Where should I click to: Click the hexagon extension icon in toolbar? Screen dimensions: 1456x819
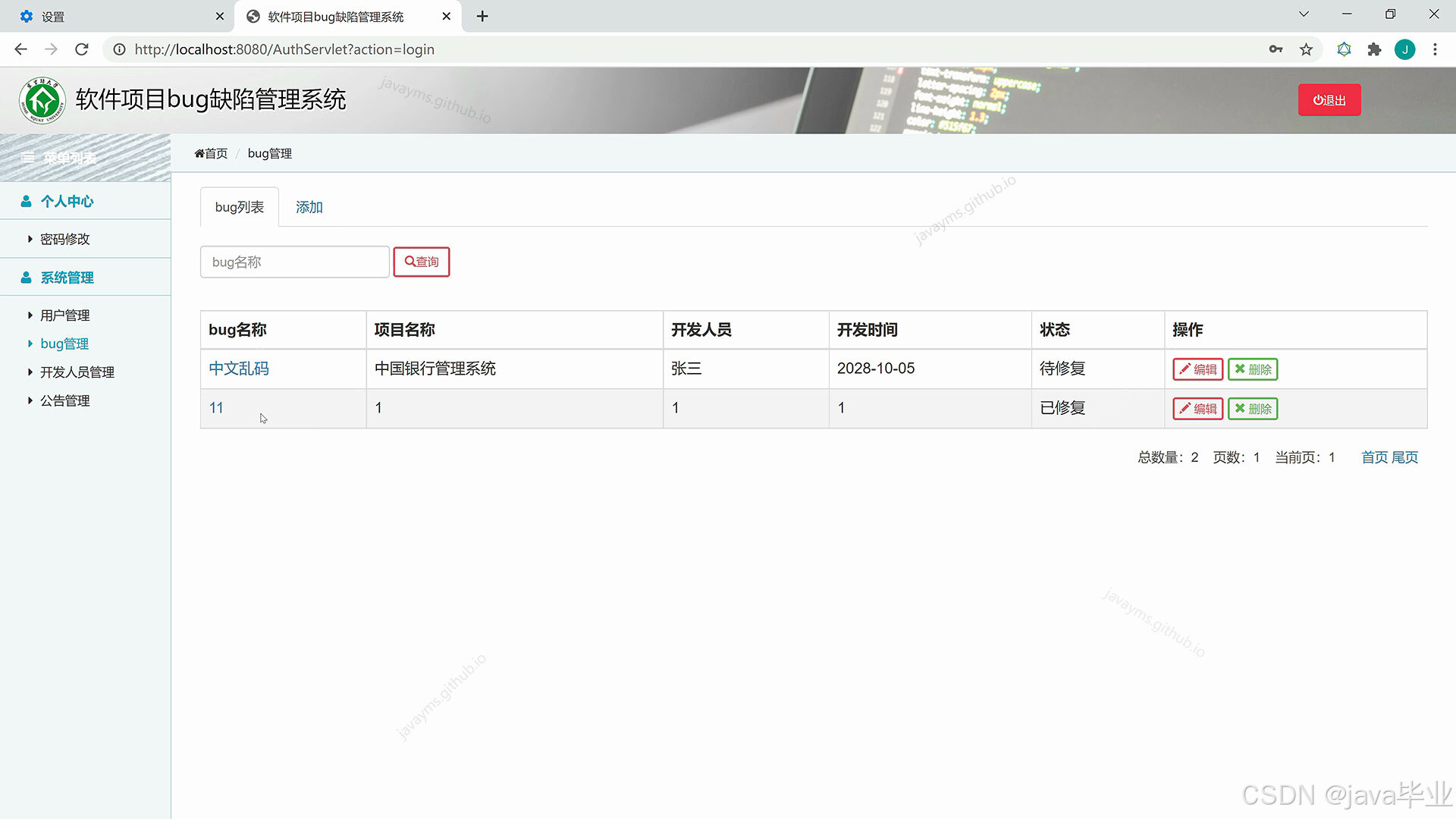coord(1344,49)
